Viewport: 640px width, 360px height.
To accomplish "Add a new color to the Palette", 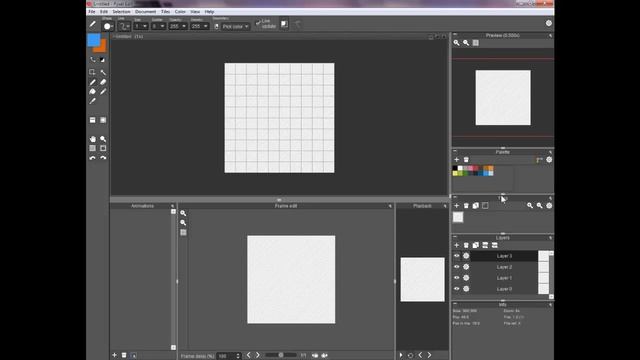I will [x=457, y=160].
